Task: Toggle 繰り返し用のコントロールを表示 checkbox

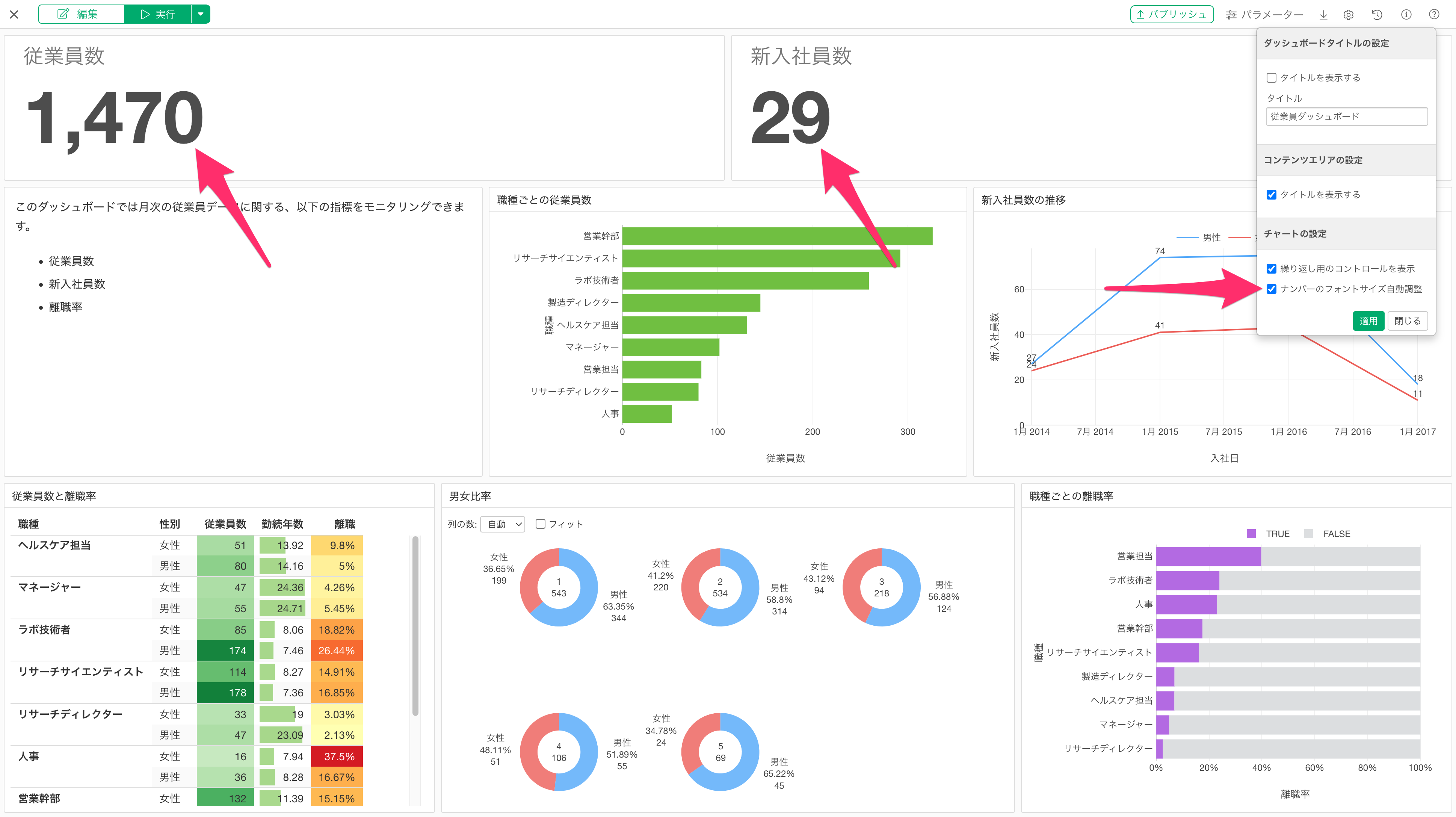Action: click(x=1271, y=269)
